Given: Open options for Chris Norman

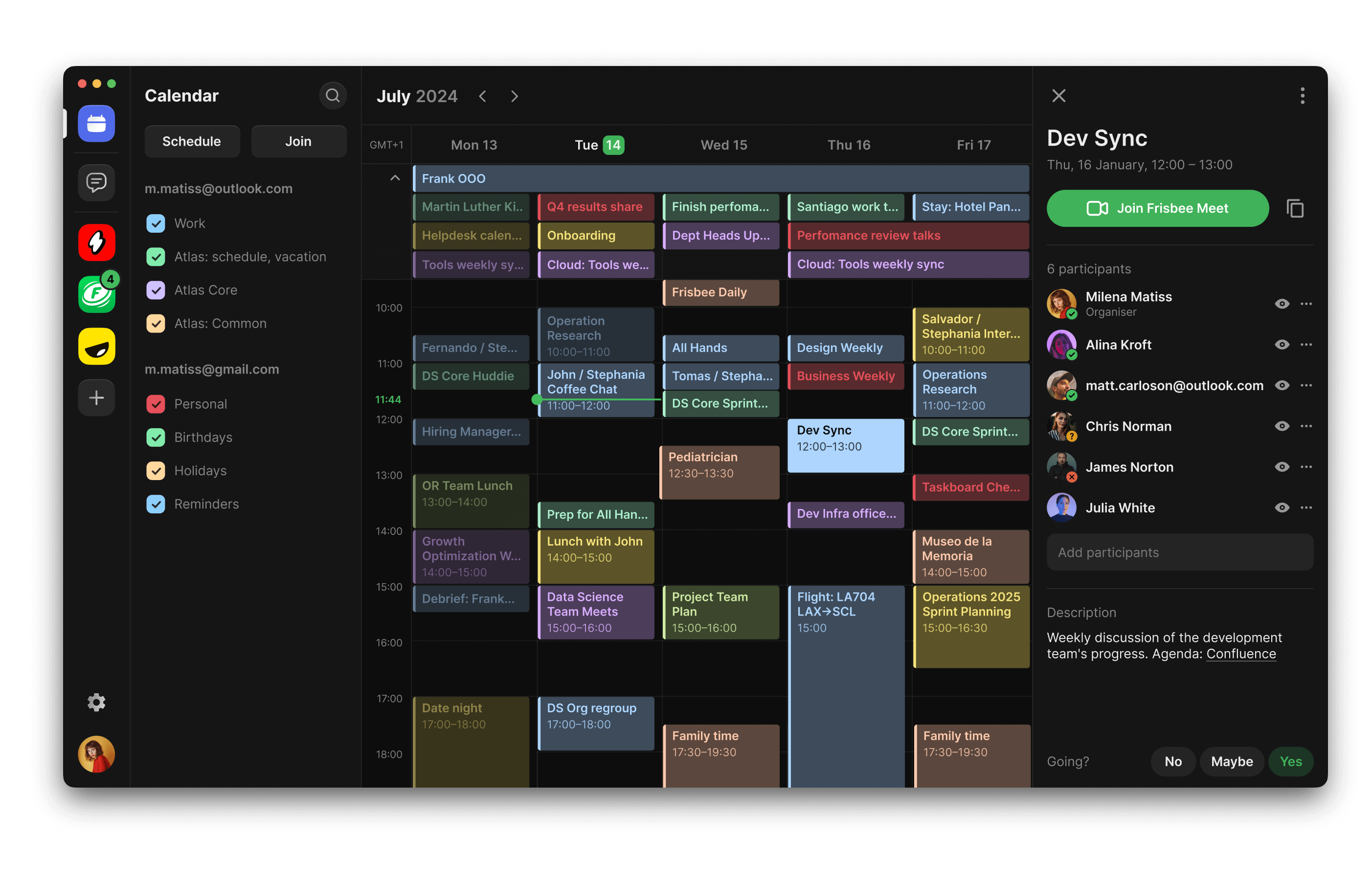Looking at the screenshot, I should [x=1305, y=426].
